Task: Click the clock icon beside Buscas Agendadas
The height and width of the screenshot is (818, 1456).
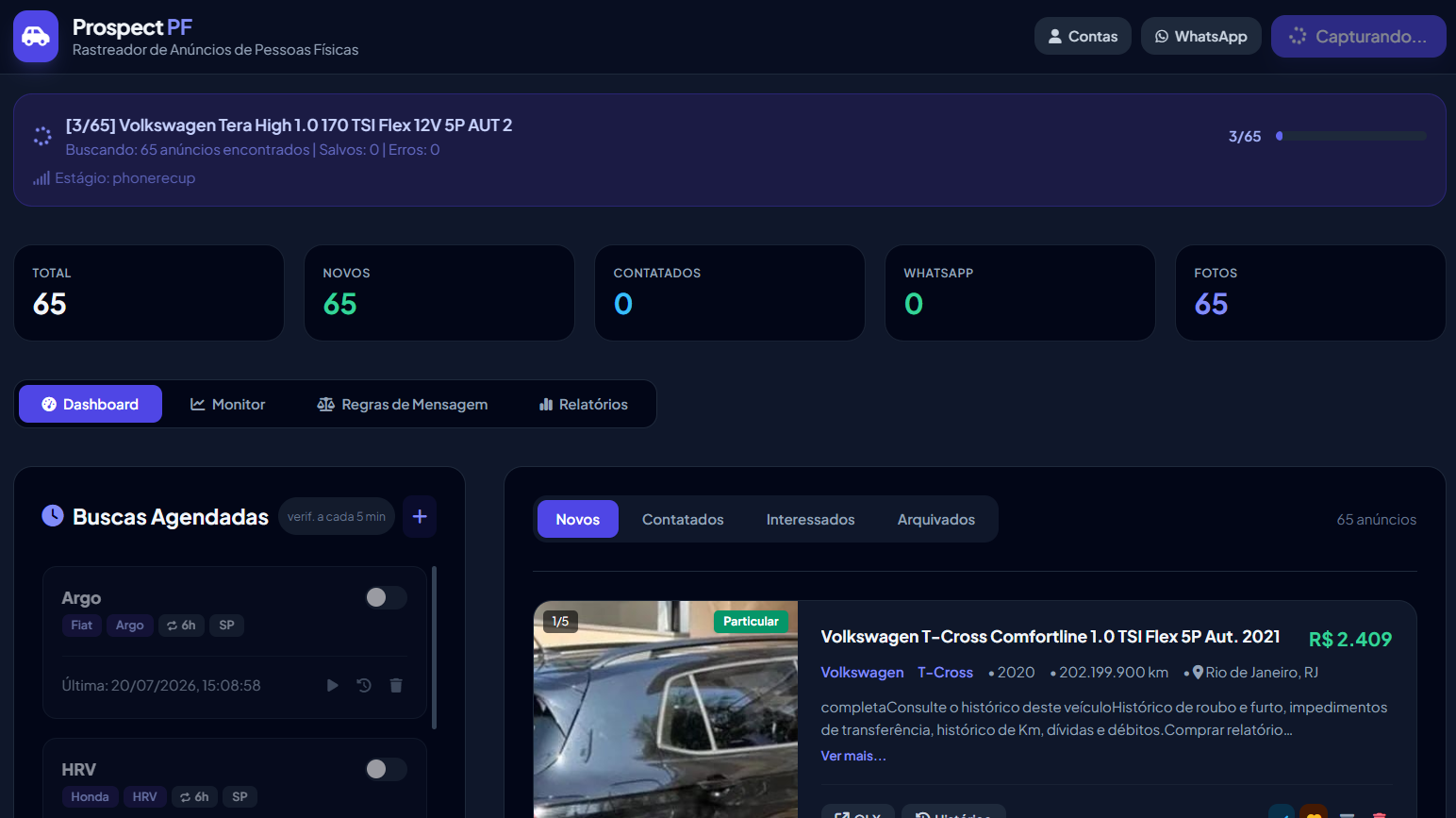Action: click(x=53, y=515)
